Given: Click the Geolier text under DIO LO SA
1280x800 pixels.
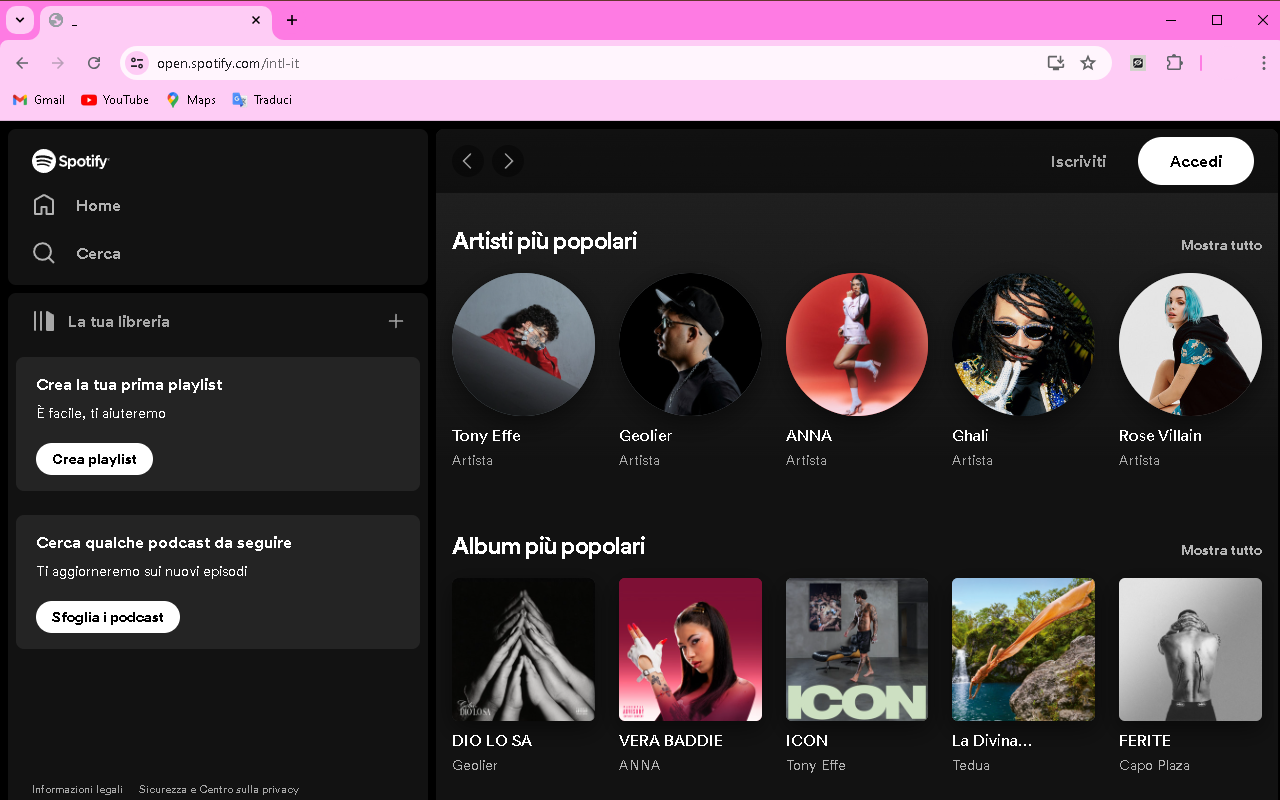Looking at the screenshot, I should click(x=475, y=765).
